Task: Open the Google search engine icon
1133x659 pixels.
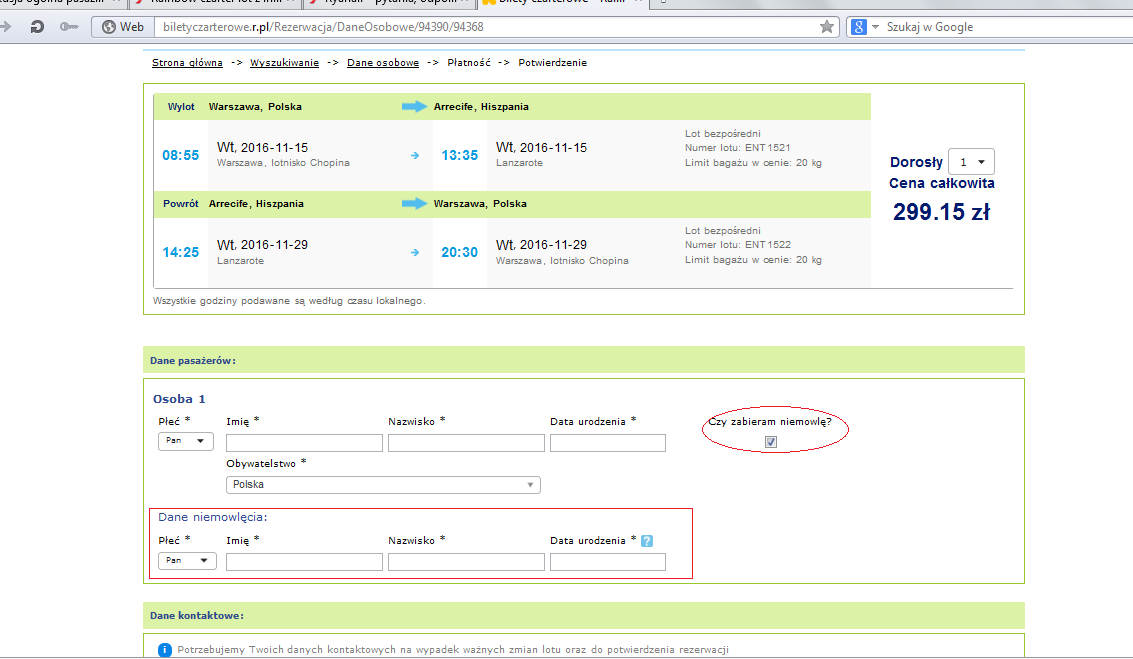Action: click(x=858, y=27)
